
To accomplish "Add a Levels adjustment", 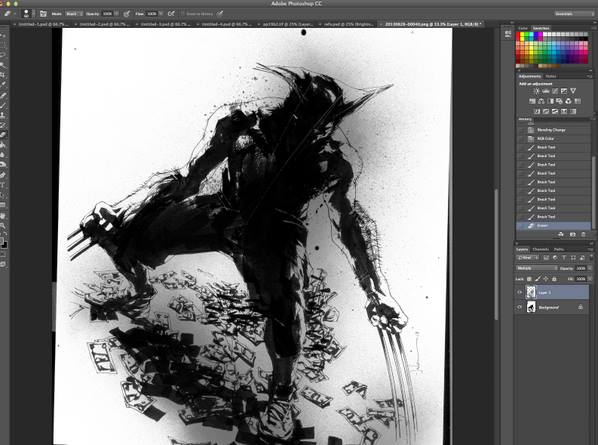I will pos(546,91).
